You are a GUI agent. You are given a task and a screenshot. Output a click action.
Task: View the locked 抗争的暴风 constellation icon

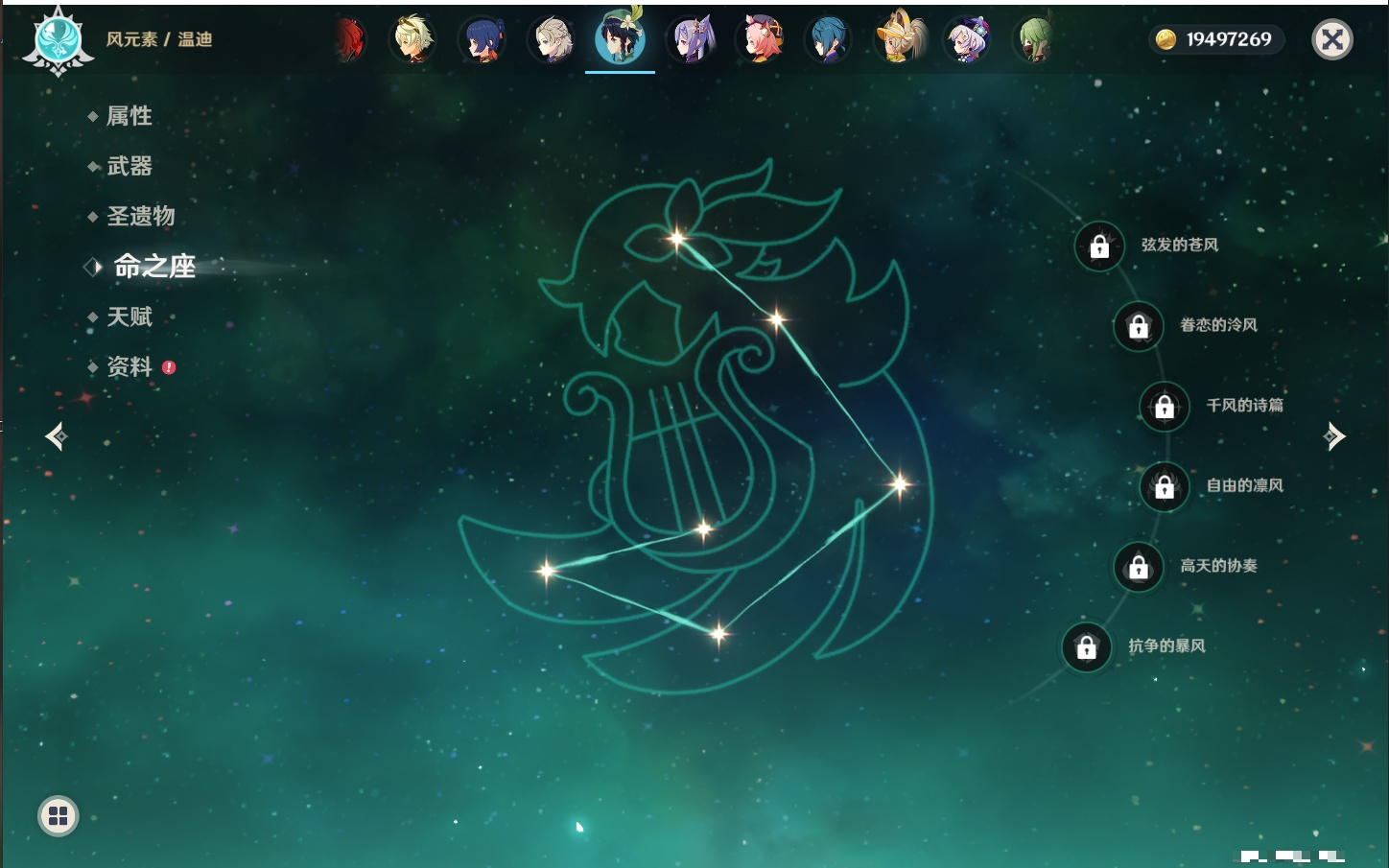point(1087,647)
